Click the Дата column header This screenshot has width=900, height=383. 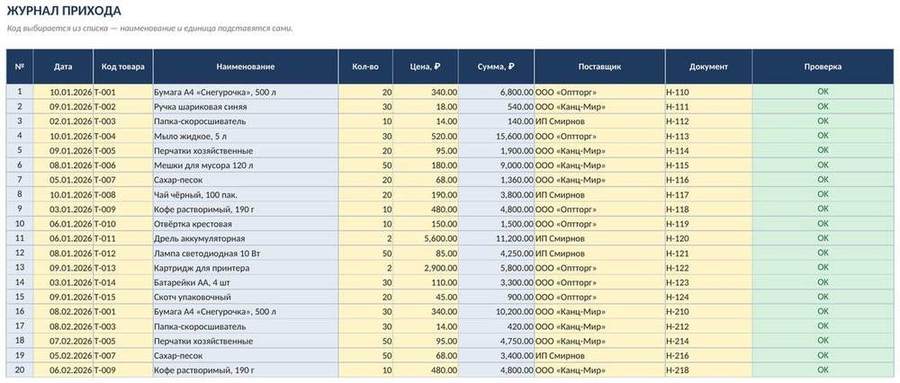(63, 67)
